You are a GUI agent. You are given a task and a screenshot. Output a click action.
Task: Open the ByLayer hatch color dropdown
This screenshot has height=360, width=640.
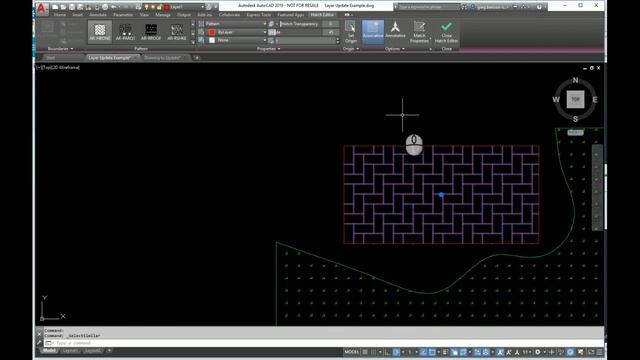click(237, 32)
